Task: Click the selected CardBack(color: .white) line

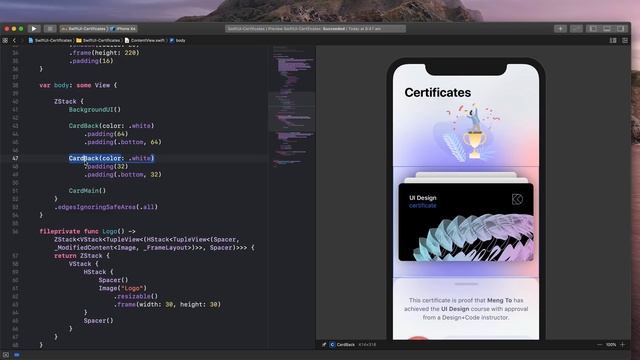Action: [111, 158]
